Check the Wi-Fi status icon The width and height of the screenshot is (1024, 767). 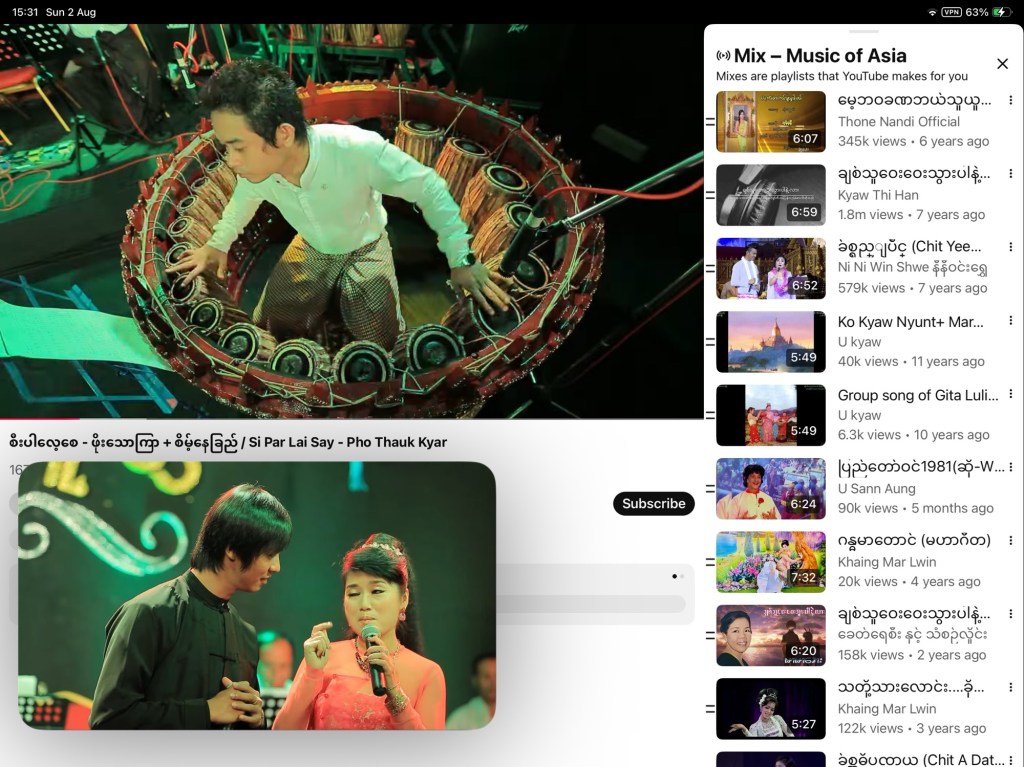[x=932, y=12]
